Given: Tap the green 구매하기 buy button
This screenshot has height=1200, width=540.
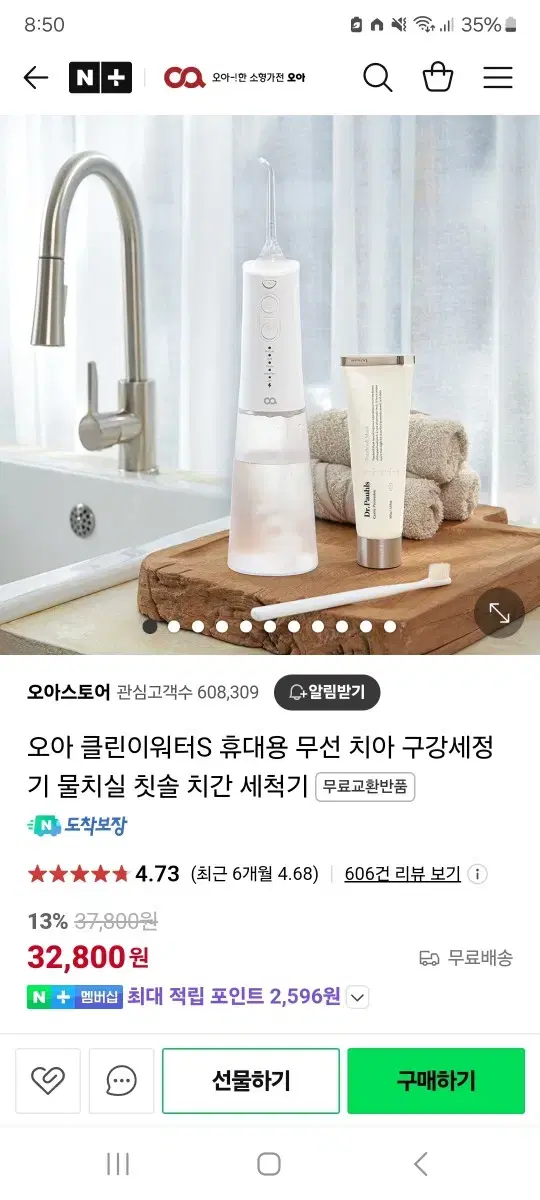Looking at the screenshot, I should [436, 1081].
